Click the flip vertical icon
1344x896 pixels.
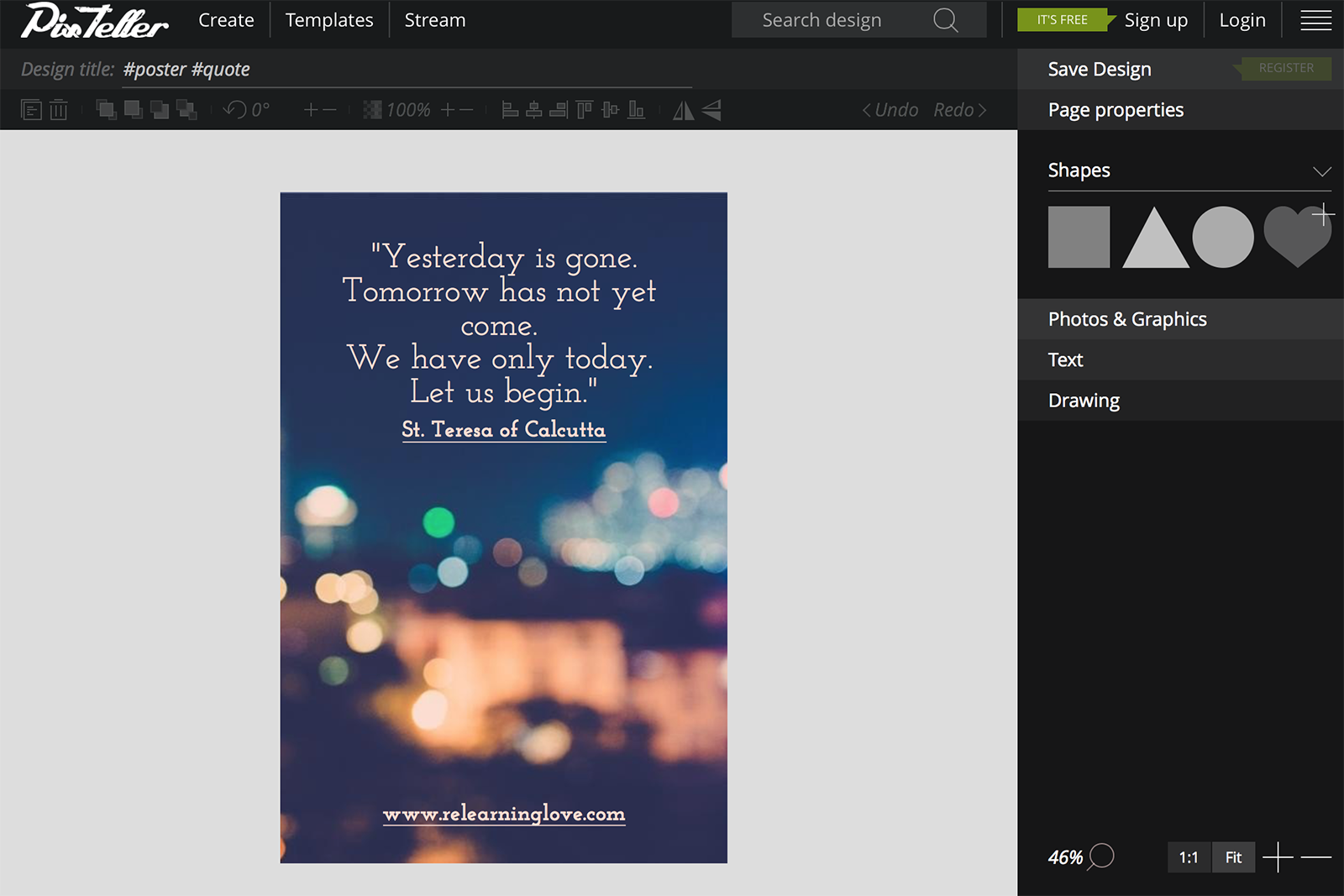(711, 110)
